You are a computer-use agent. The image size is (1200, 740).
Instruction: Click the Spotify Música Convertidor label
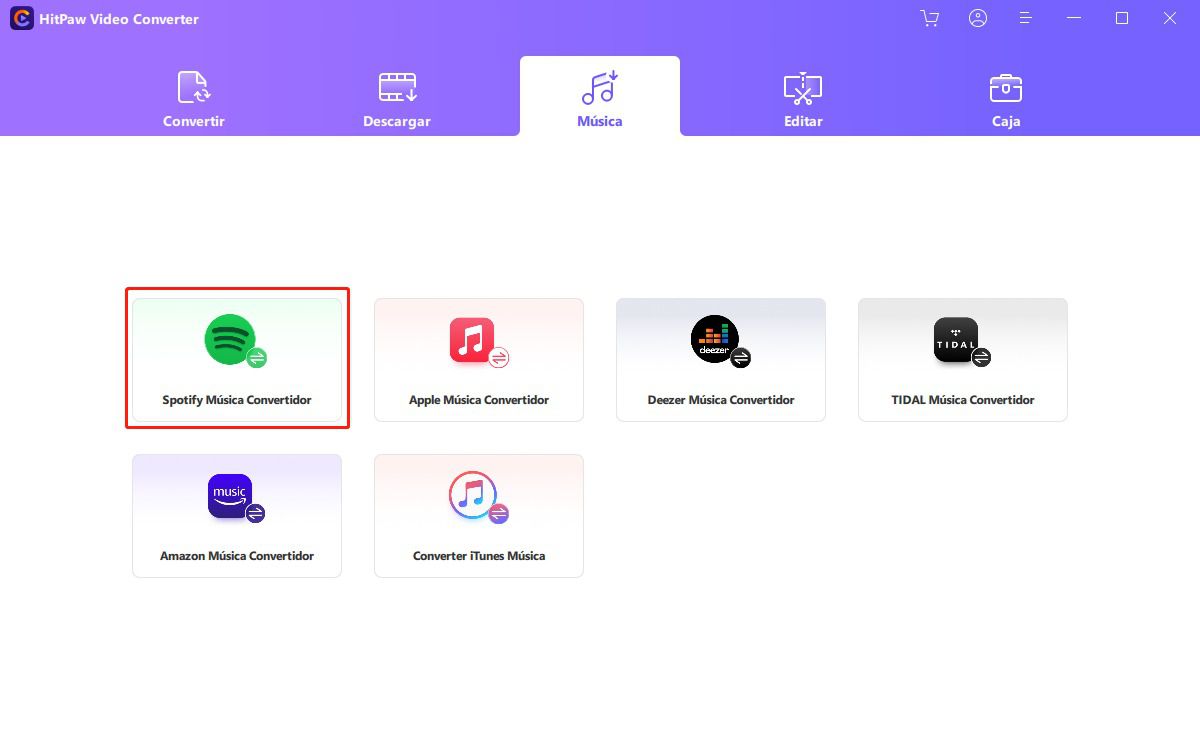tap(237, 400)
